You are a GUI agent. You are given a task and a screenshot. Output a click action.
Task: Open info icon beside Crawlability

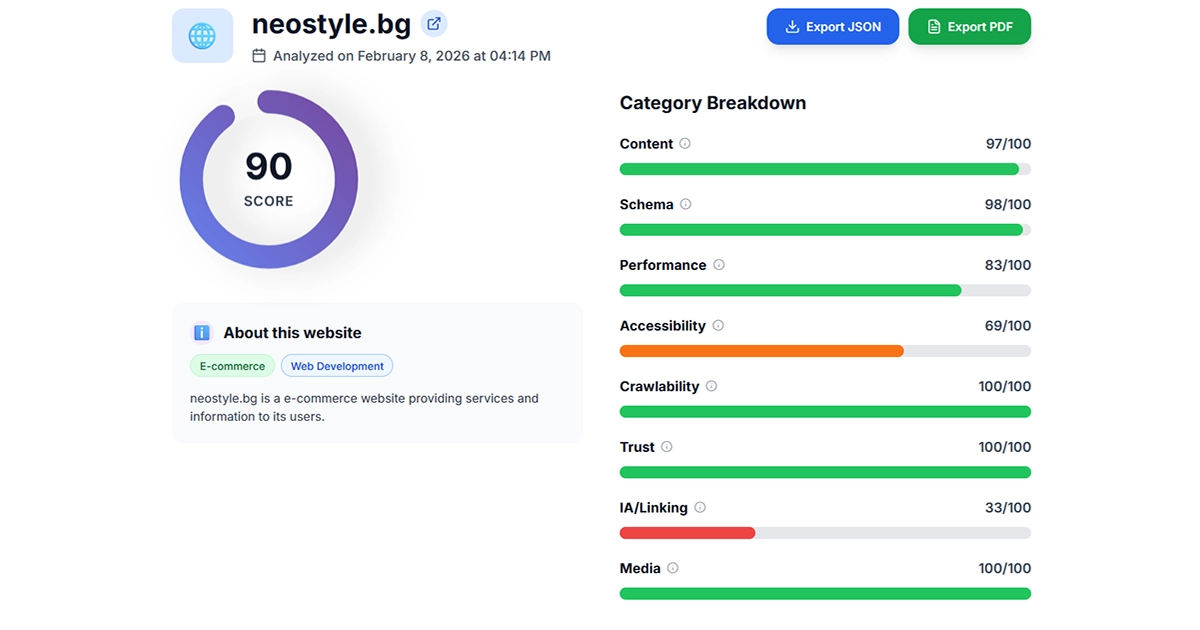click(711, 386)
